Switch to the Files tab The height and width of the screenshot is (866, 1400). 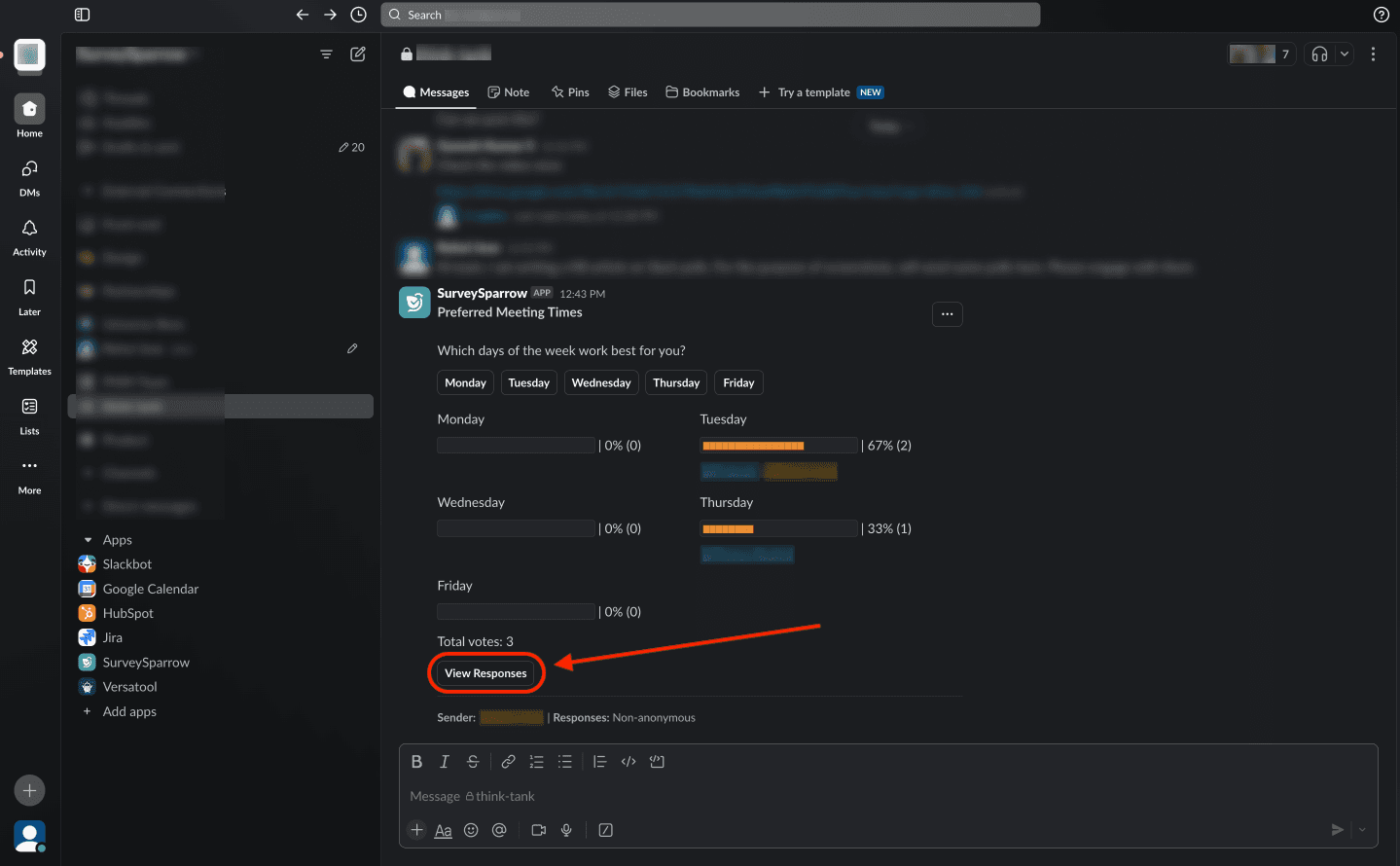pyautogui.click(x=628, y=92)
